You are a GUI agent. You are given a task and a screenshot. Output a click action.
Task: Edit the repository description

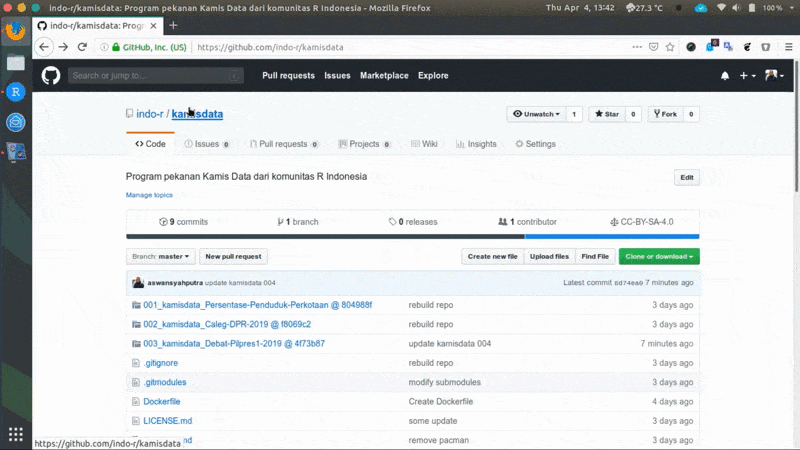pos(687,178)
